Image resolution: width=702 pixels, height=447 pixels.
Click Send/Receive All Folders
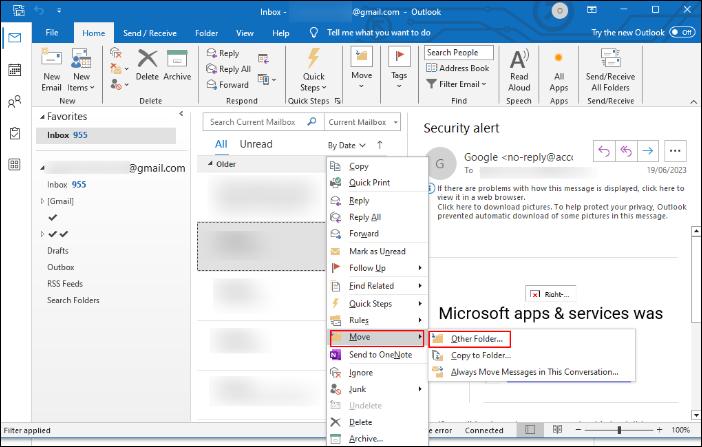pos(610,70)
